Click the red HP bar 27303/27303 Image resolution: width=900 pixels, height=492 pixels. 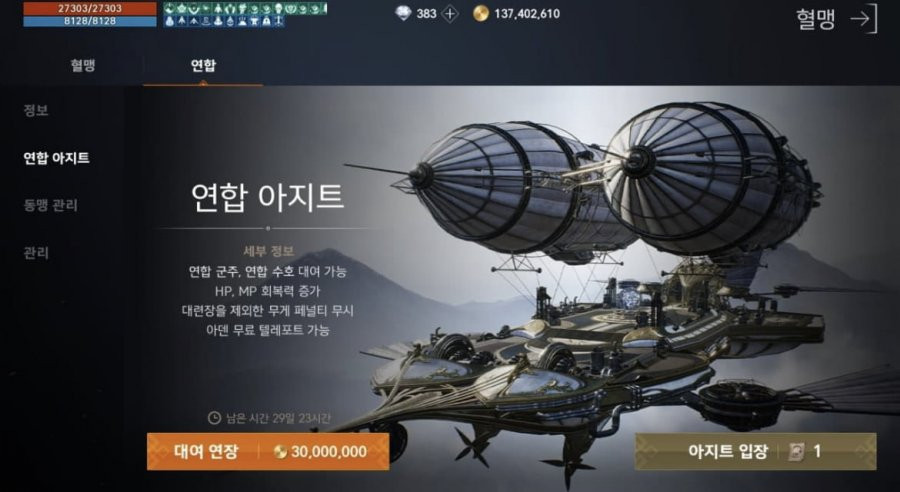coord(90,9)
